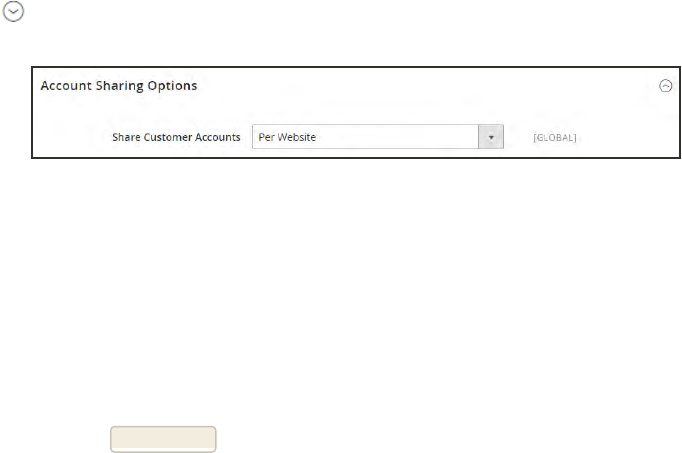Open the Share Customer Accounts dropdown arrow
This screenshot has width=682, height=453.
pyautogui.click(x=490, y=137)
